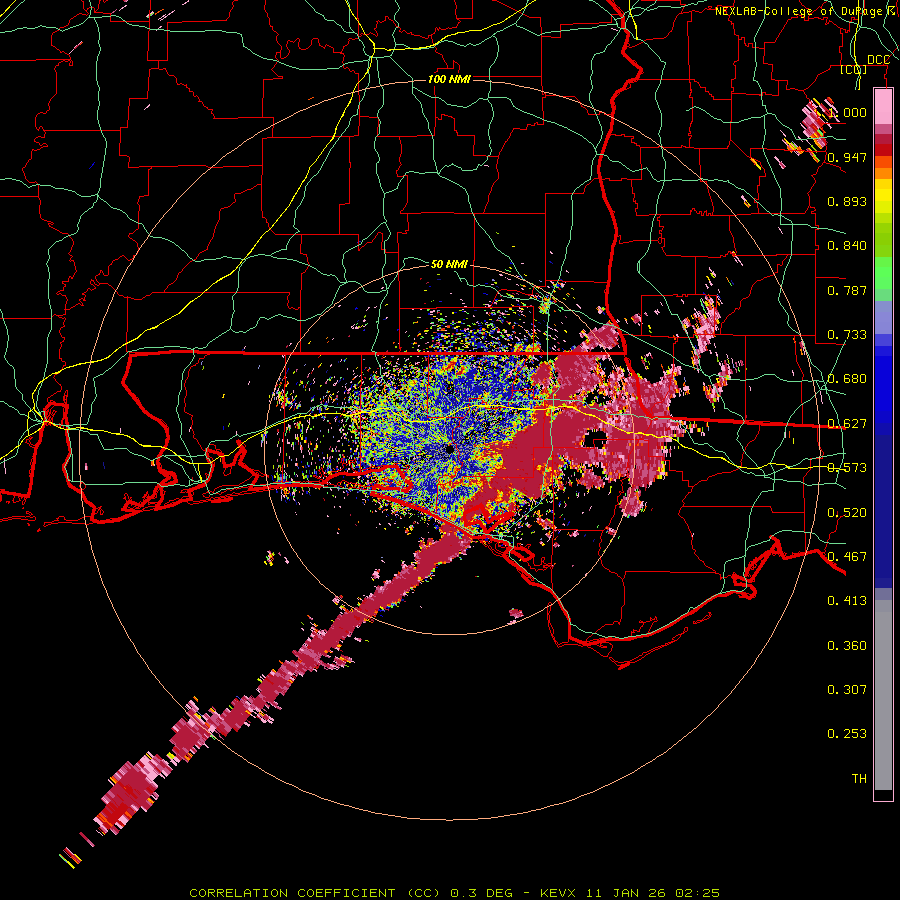Pick the periwinkle light-blue color bar segment

pyautogui.click(x=883, y=317)
